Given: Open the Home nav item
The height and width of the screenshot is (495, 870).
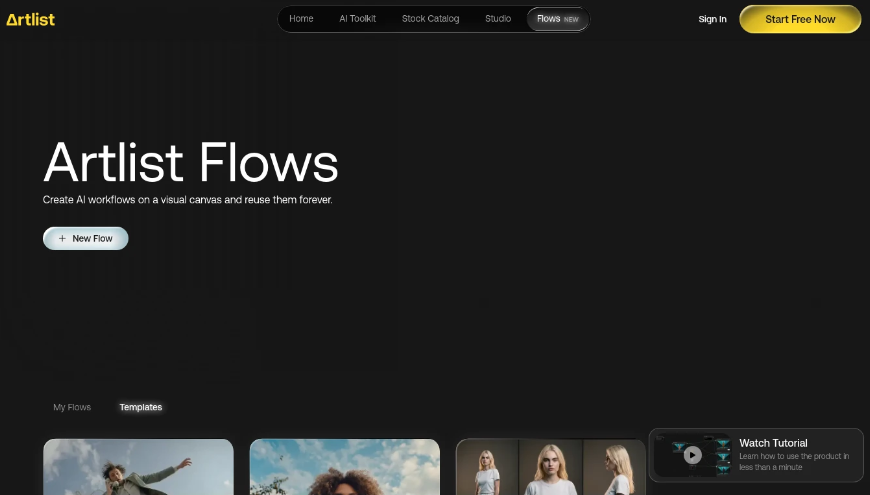Looking at the screenshot, I should pos(301,19).
